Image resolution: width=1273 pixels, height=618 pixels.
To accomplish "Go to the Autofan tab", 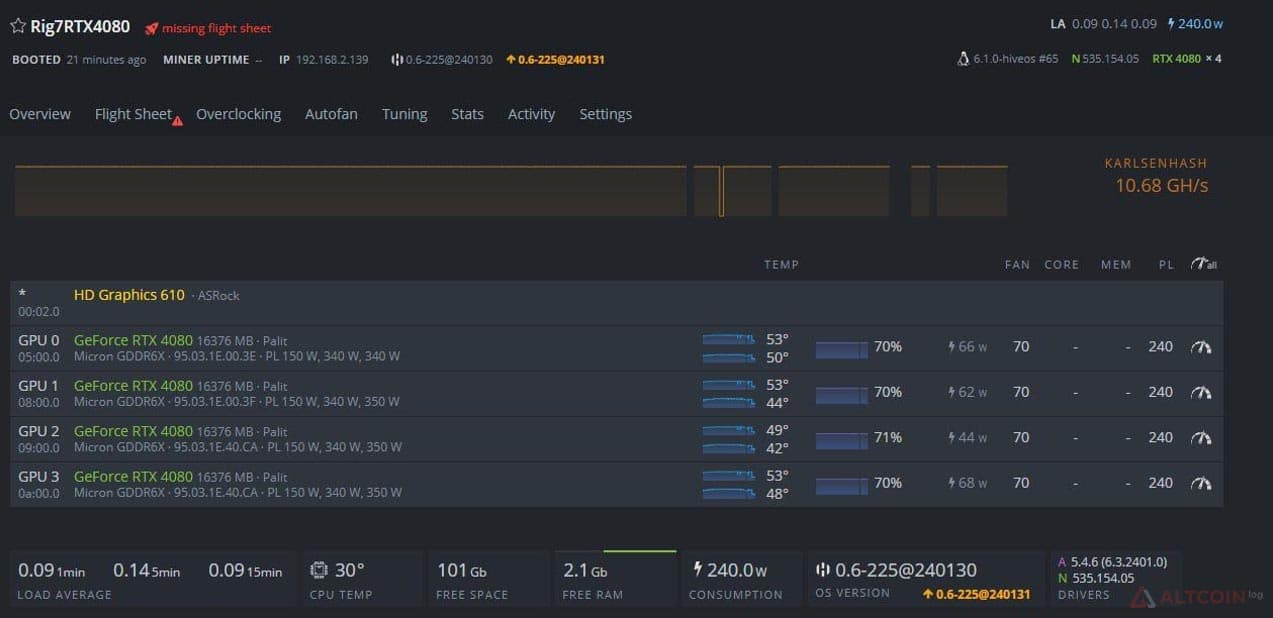I will click(x=331, y=114).
